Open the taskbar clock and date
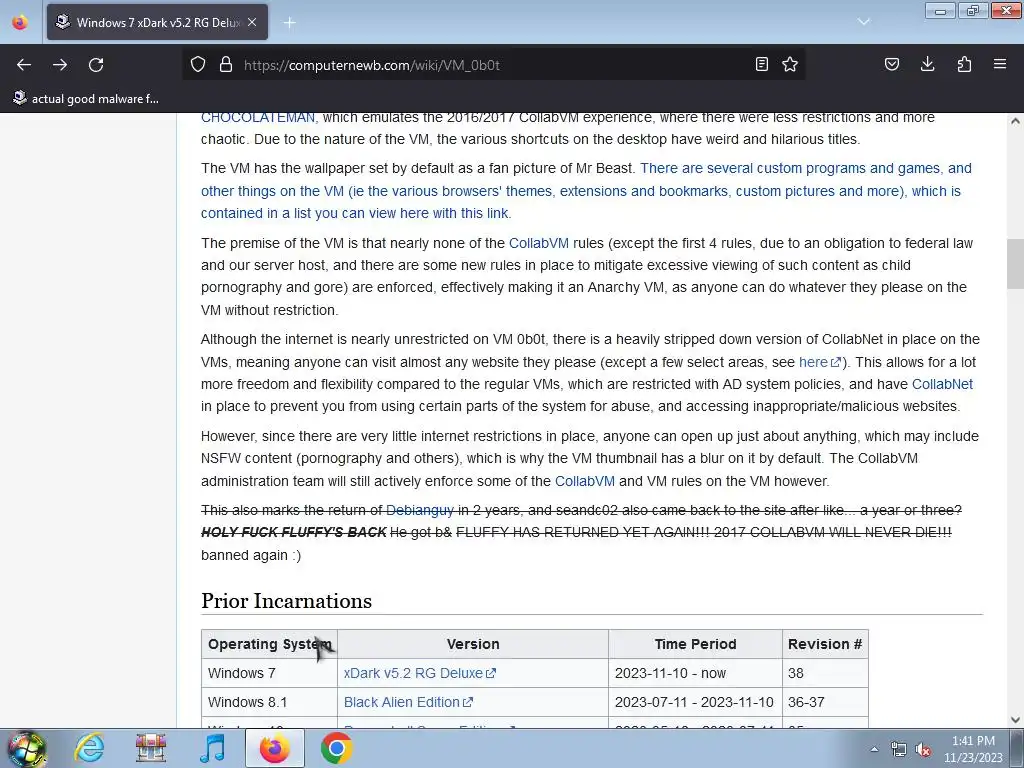The width and height of the screenshot is (1024, 768). (x=973, y=749)
